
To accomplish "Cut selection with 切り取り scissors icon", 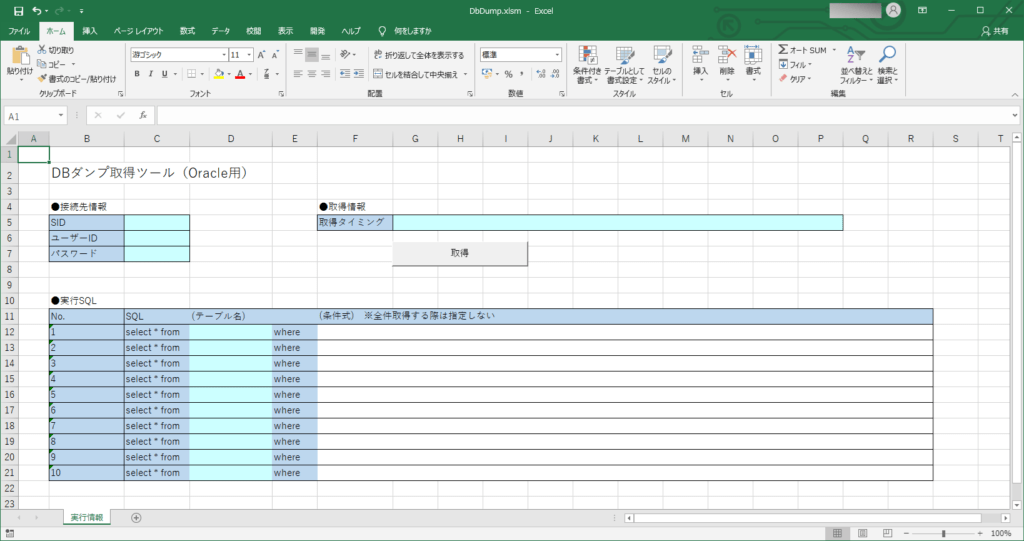I will [x=42, y=50].
